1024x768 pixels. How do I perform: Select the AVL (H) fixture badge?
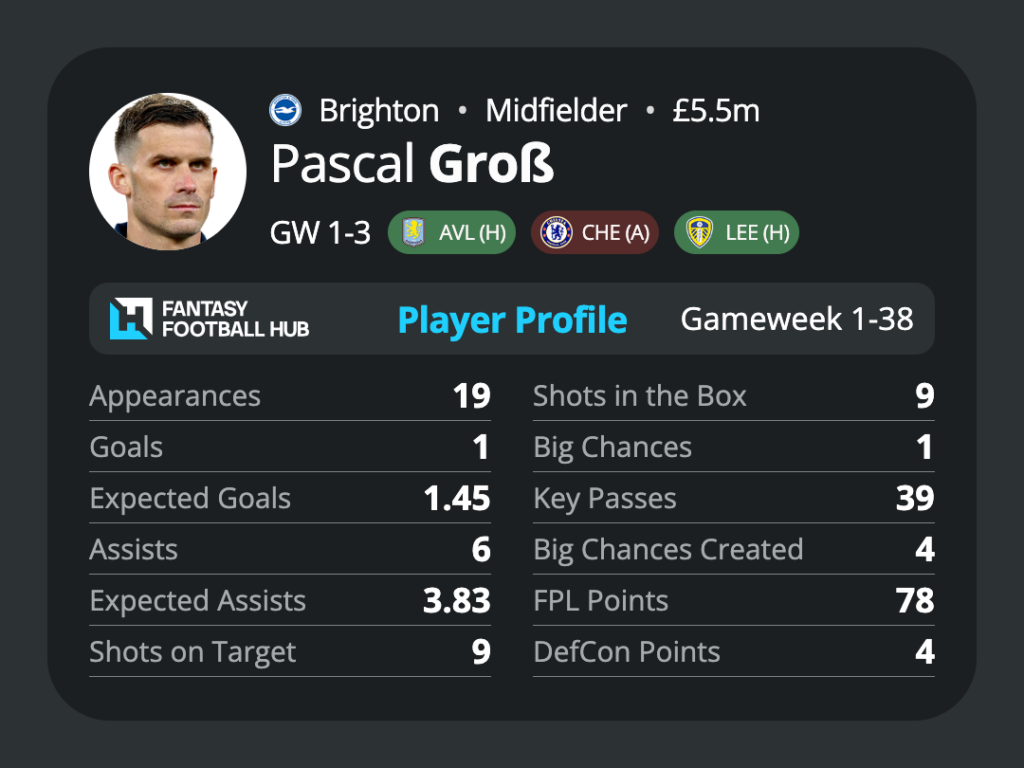[452, 232]
